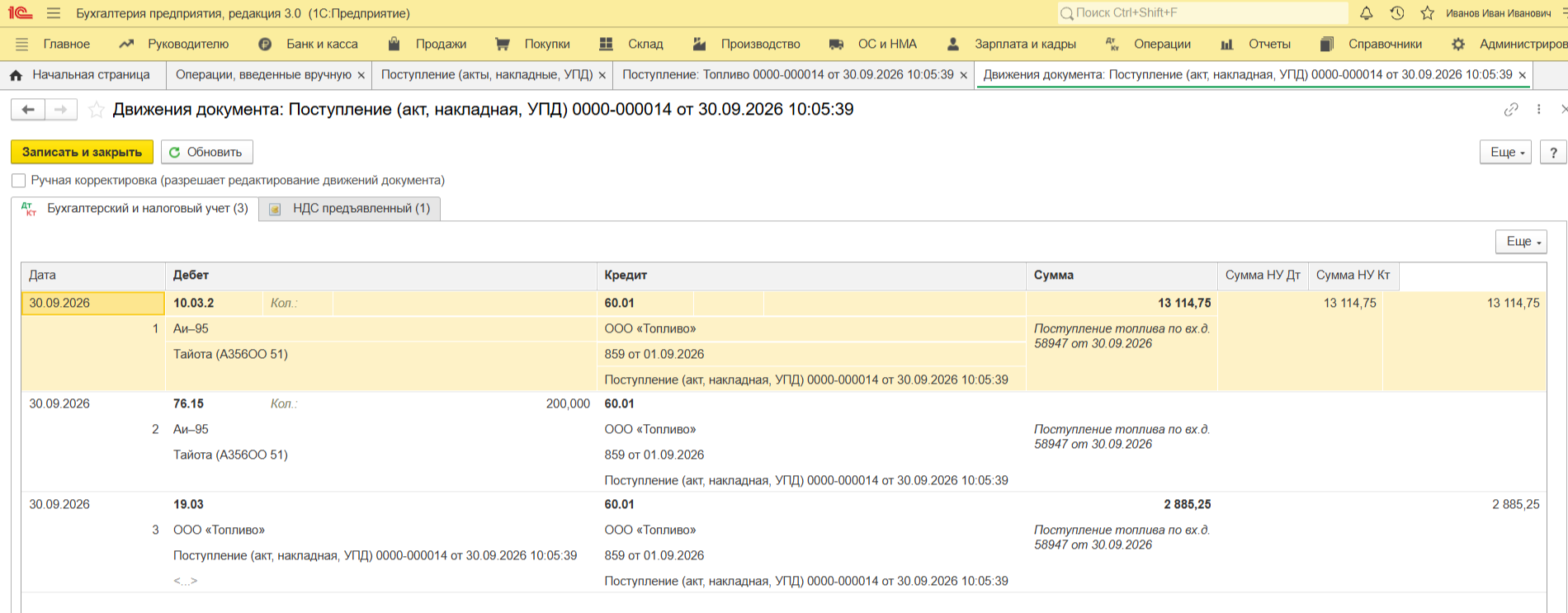1568x613 pixels.
Task: Open the Производство menu
Action: (746, 44)
